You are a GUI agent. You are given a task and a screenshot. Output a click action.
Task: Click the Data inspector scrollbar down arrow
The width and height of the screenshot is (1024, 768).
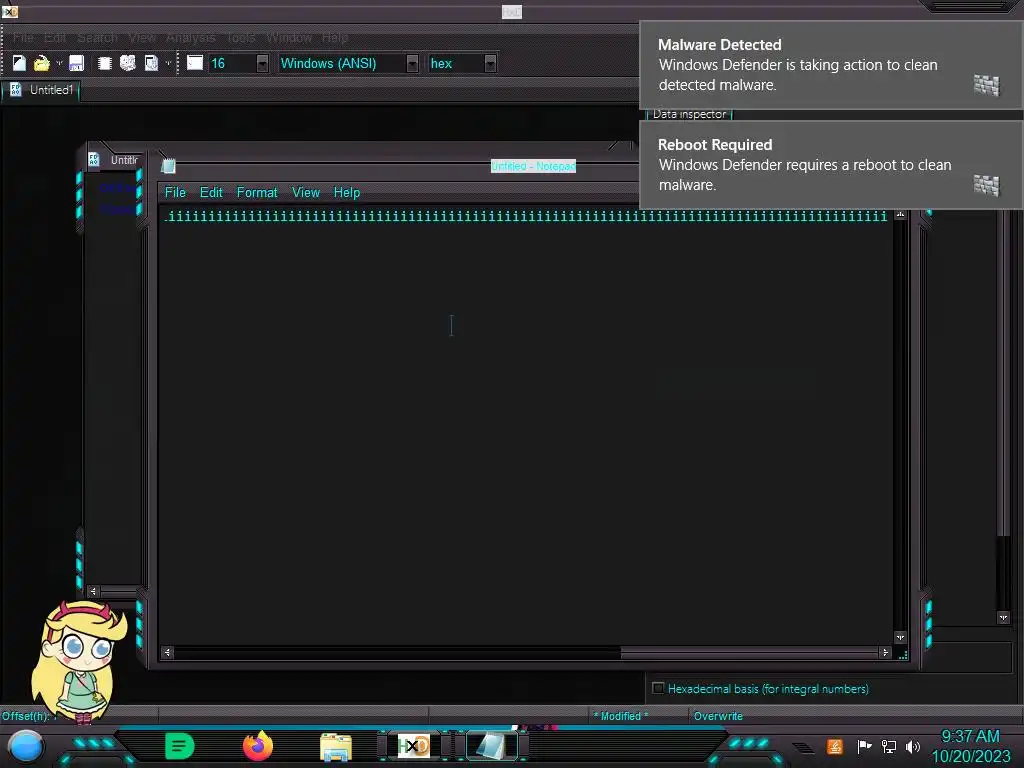click(1003, 618)
